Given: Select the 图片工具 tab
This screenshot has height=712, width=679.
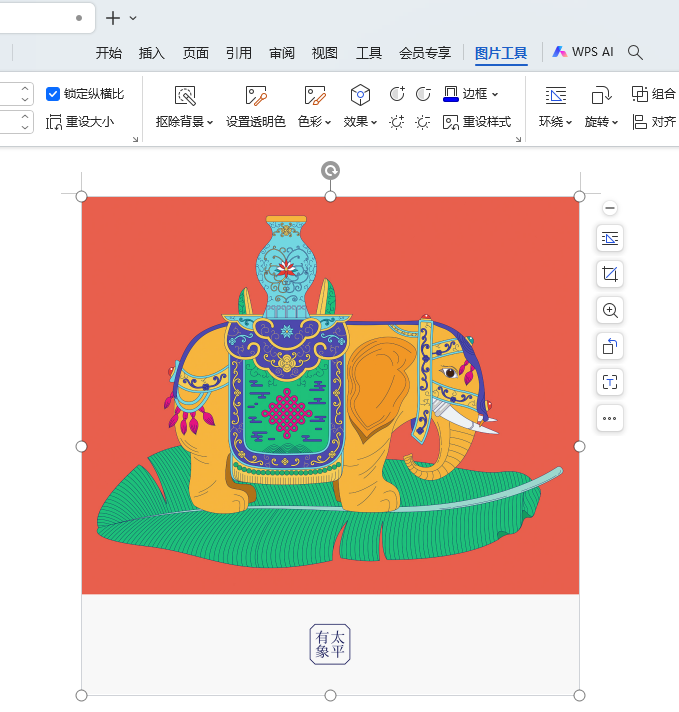Looking at the screenshot, I should (501, 54).
